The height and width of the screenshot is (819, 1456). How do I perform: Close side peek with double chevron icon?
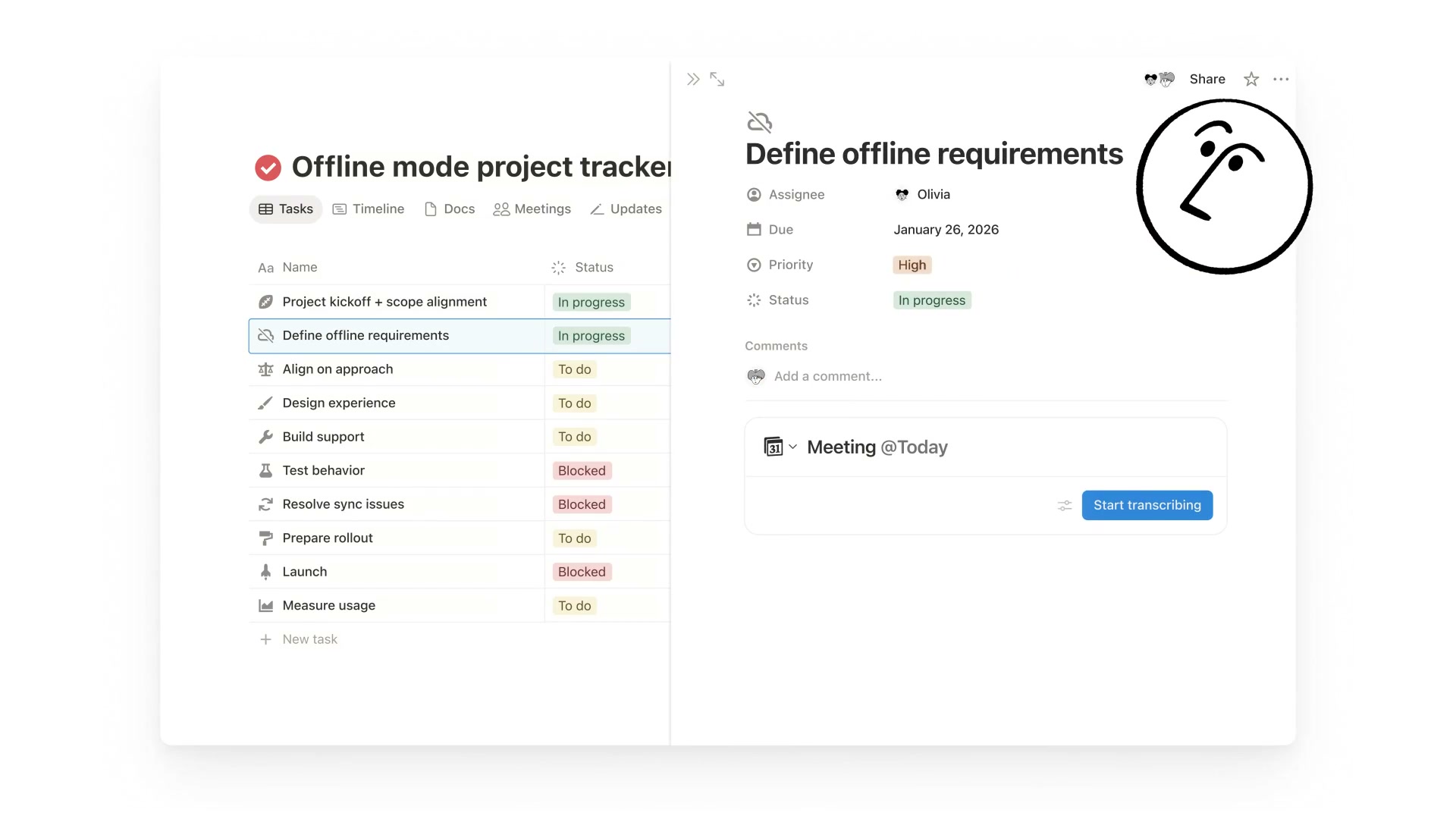[x=692, y=79]
